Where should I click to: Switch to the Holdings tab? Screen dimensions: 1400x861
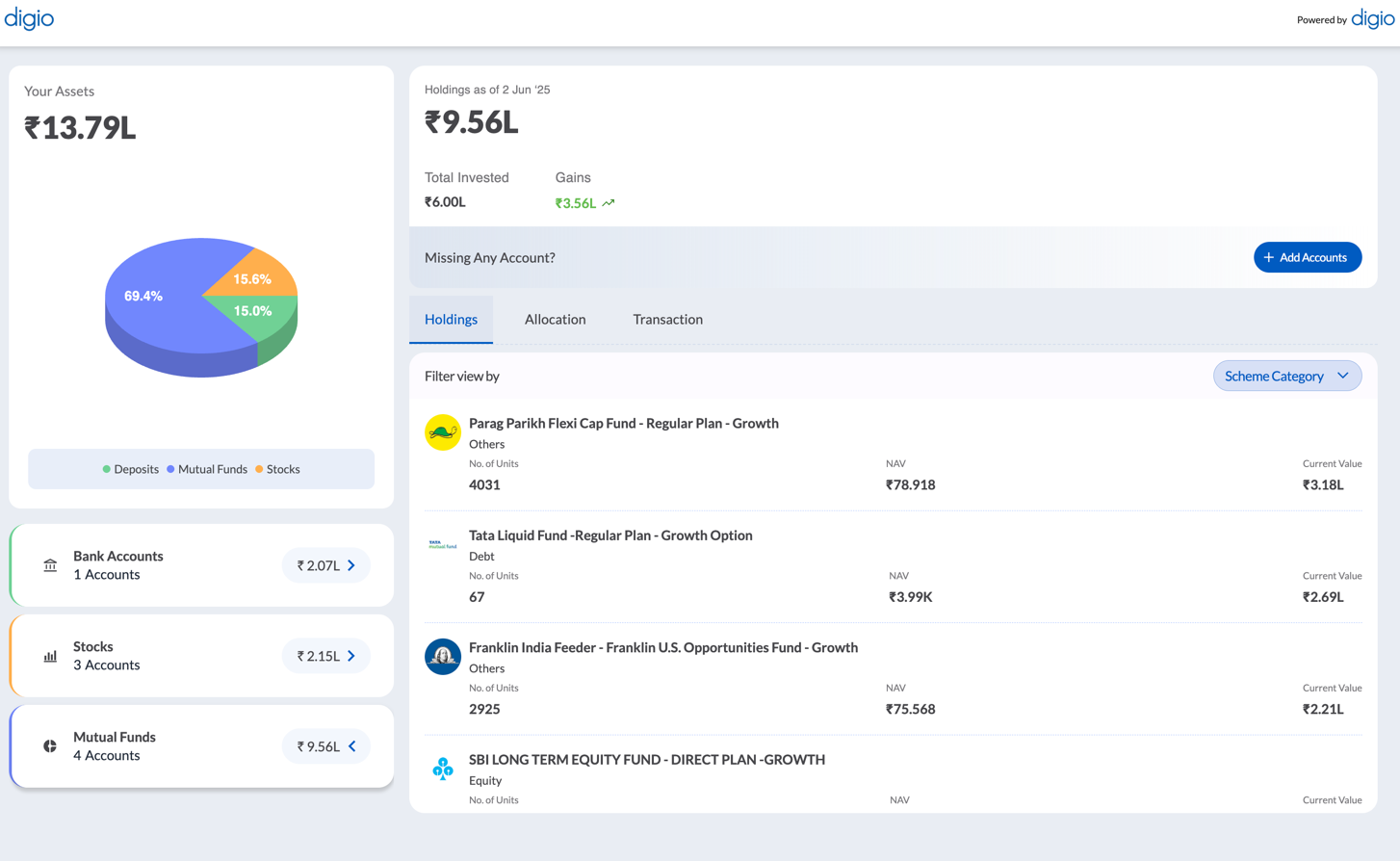click(x=451, y=319)
